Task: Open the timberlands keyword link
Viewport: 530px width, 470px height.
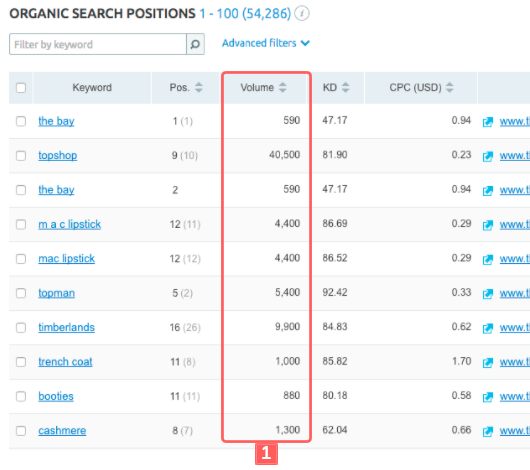Action: [67, 327]
